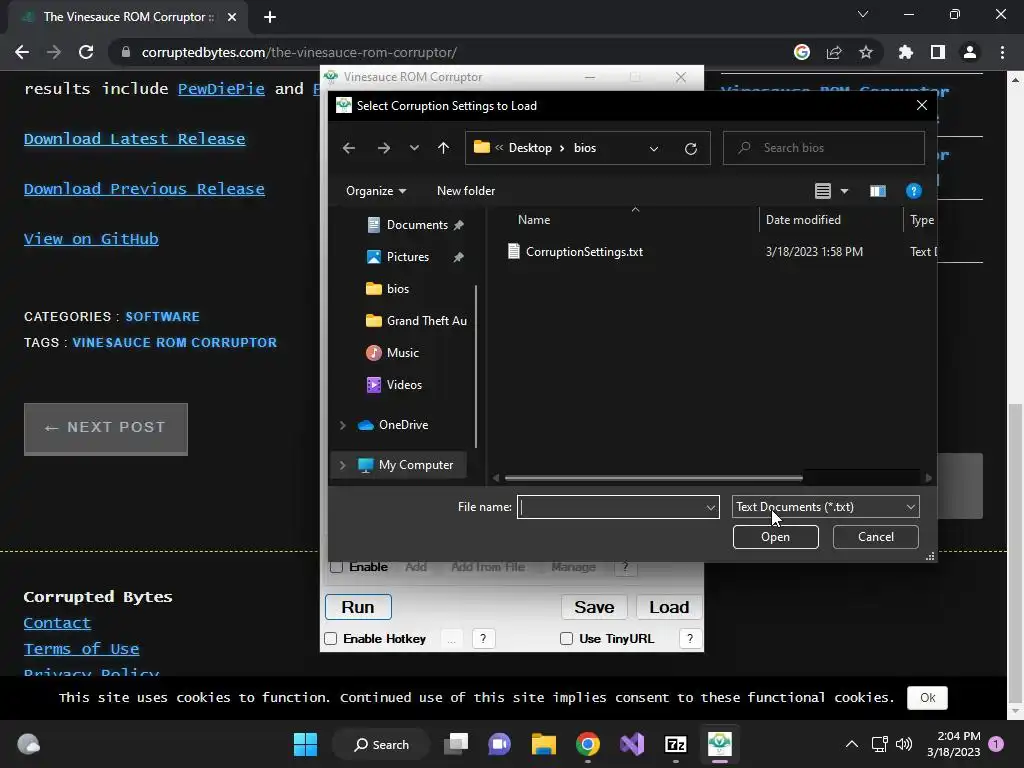Open 7-Zip from taskbar
This screenshot has width=1024, height=768.
pos(675,744)
